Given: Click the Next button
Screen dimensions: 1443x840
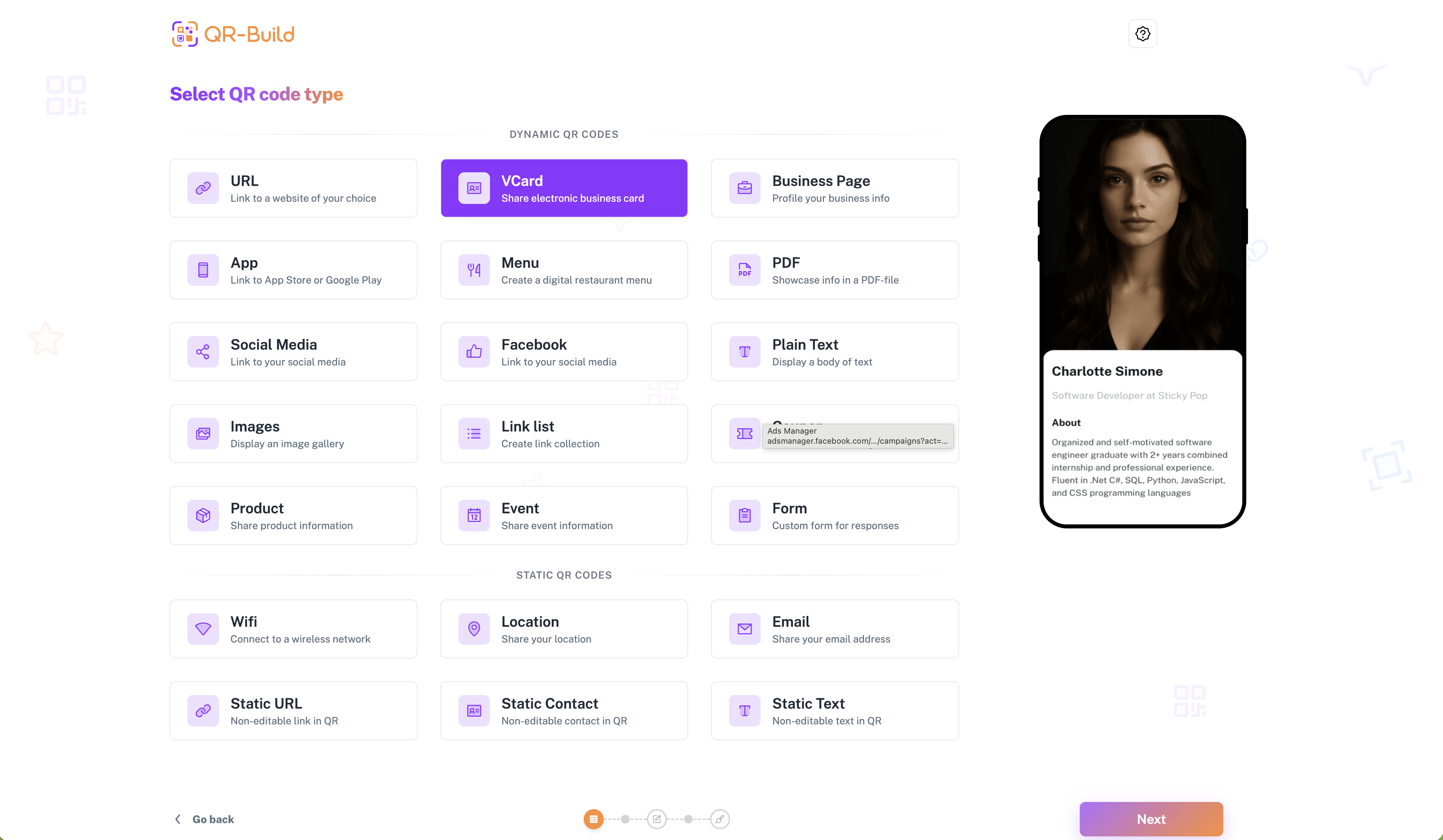Looking at the screenshot, I should pyautogui.click(x=1150, y=819).
